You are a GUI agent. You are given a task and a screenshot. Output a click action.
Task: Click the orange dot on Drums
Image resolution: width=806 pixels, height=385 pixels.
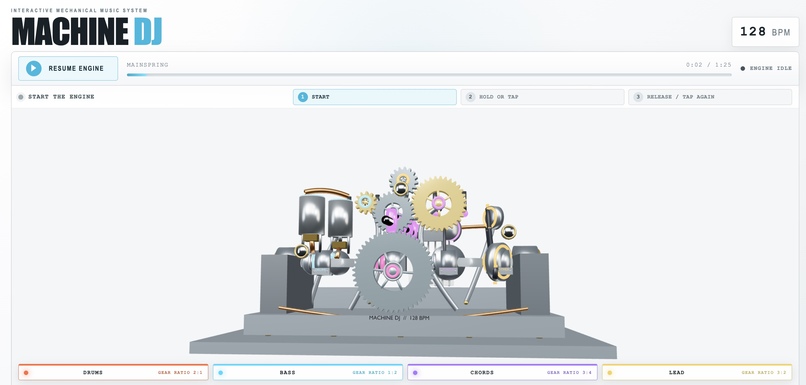(26, 373)
